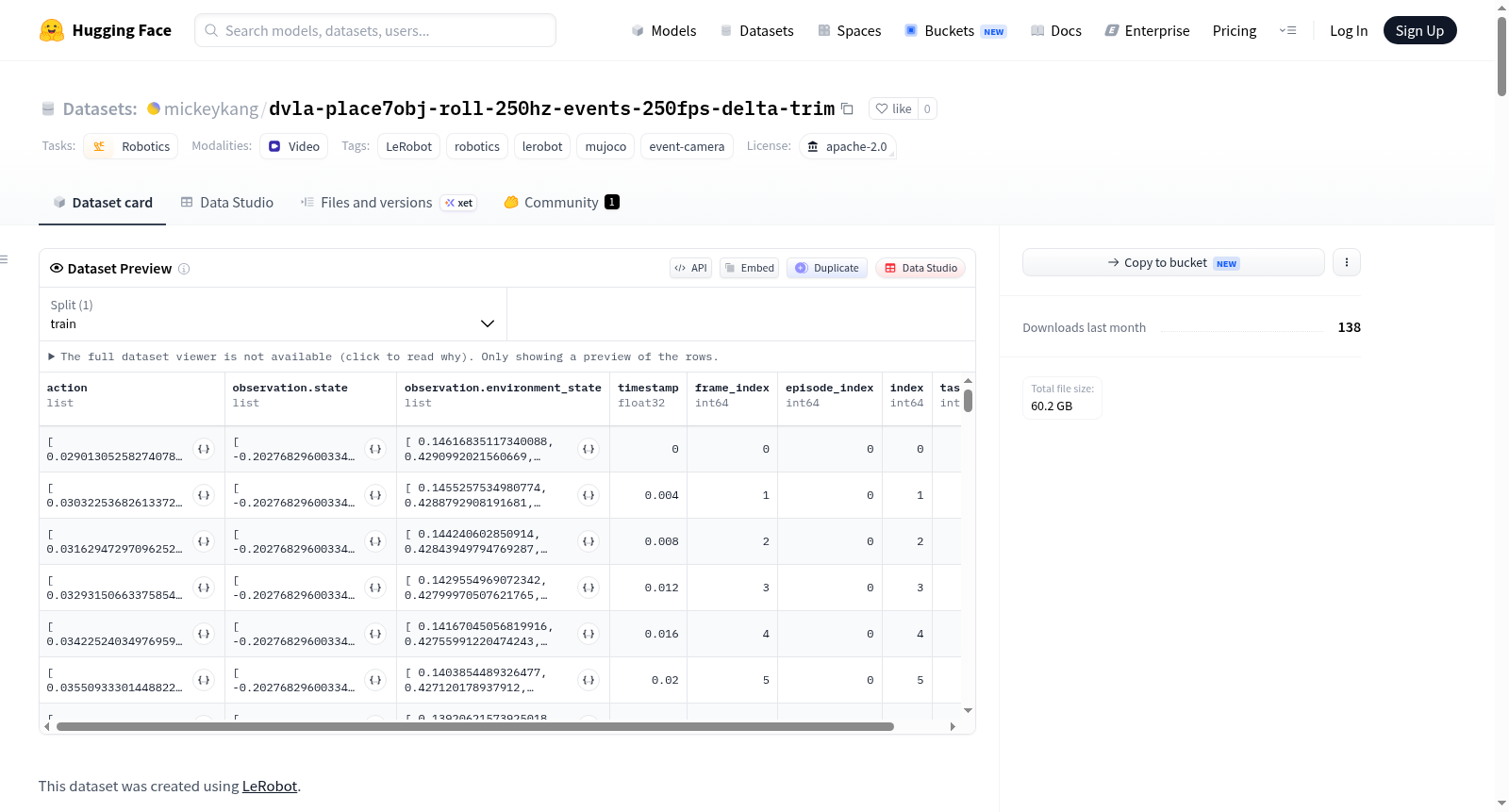
Task: Click the mickeykang user avatar
Action: pyautogui.click(x=154, y=108)
